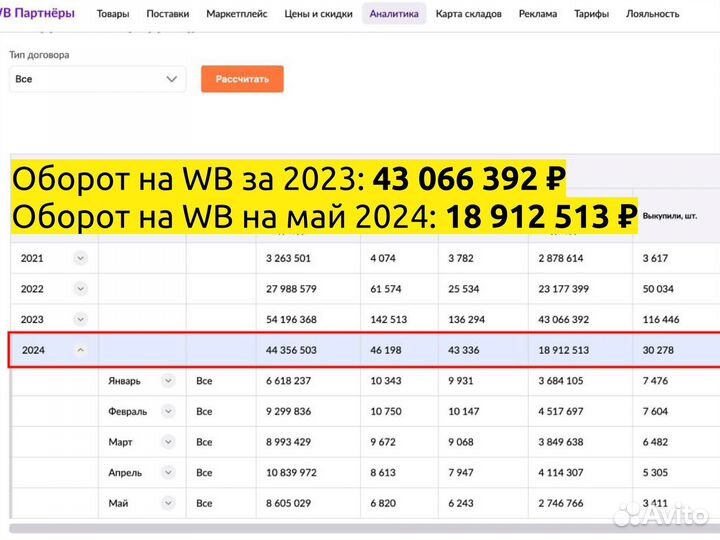This screenshot has width=720, height=540.
Task: Open the Реклама menu item
Action: click(x=538, y=14)
